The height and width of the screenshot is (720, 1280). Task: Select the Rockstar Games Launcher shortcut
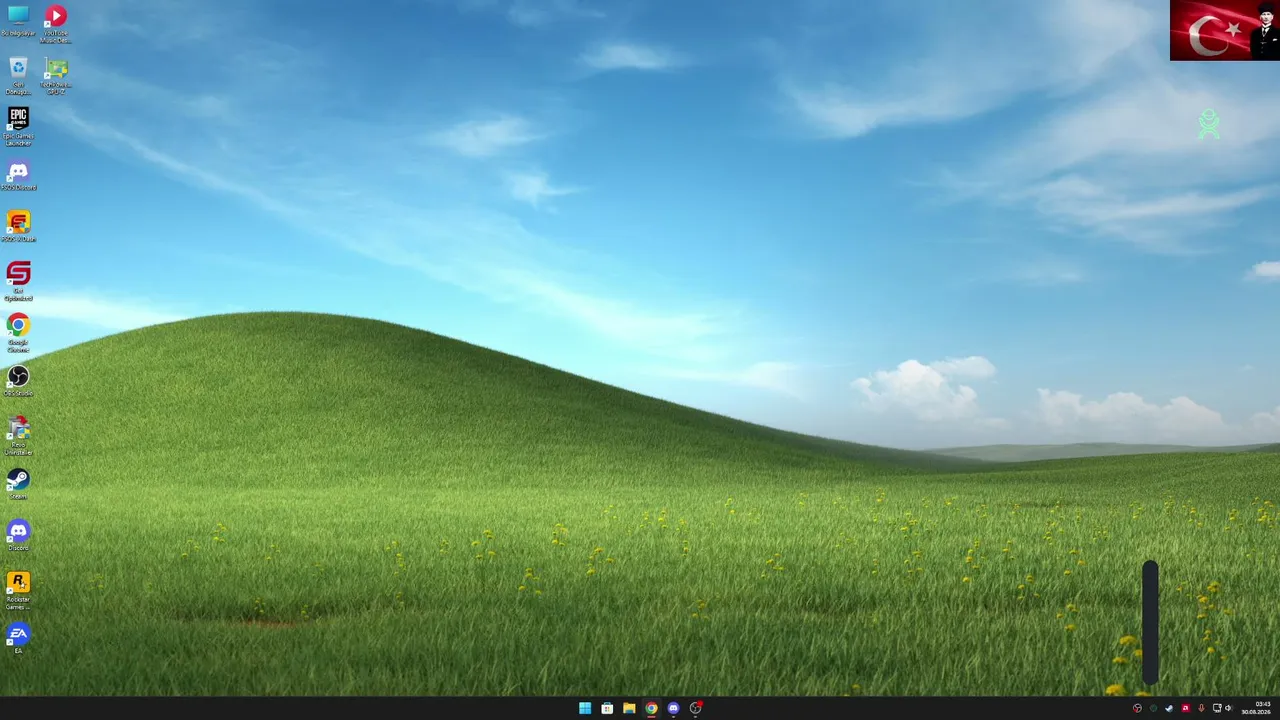click(18, 590)
